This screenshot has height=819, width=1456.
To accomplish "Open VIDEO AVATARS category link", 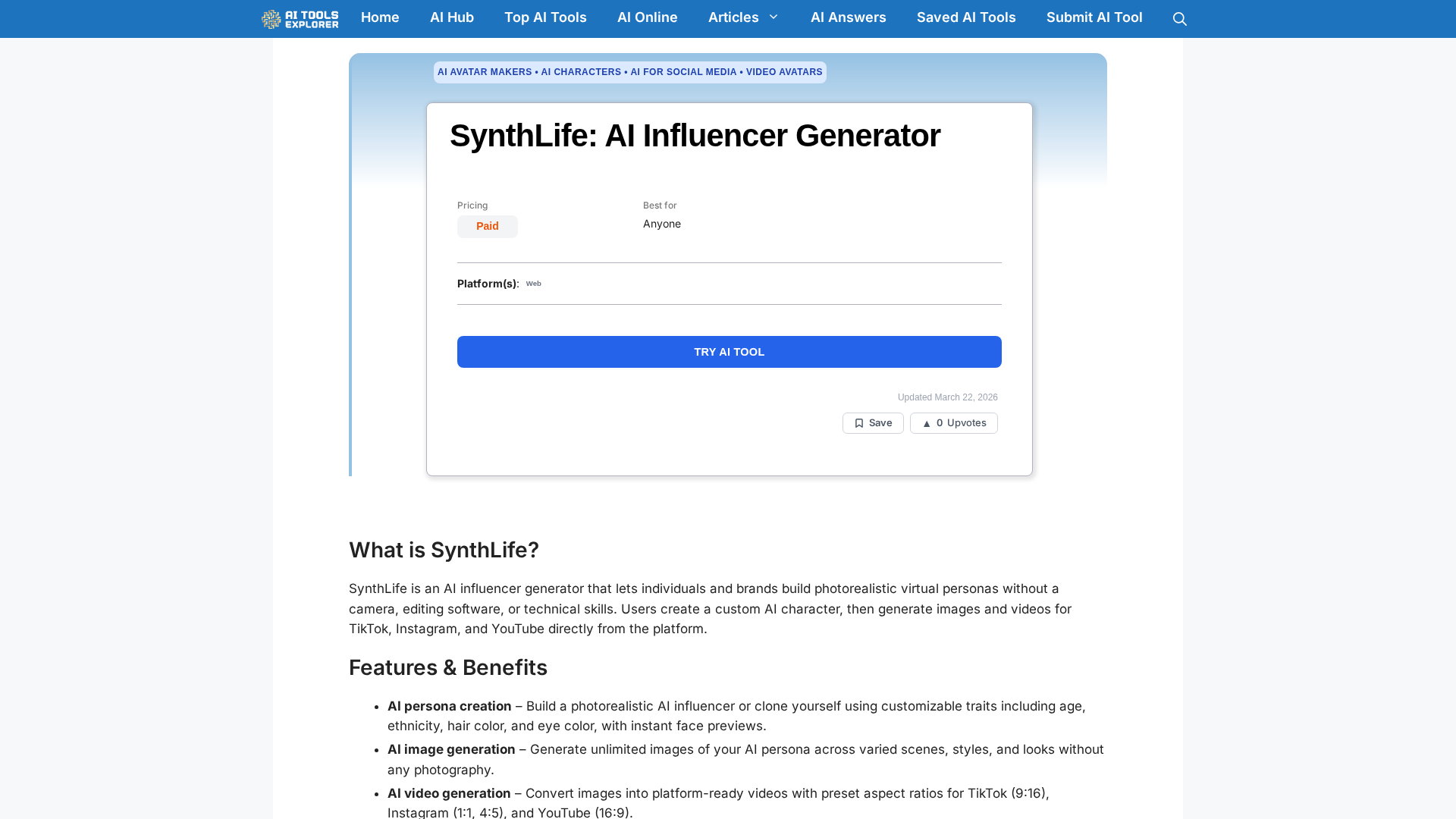I will (x=784, y=72).
